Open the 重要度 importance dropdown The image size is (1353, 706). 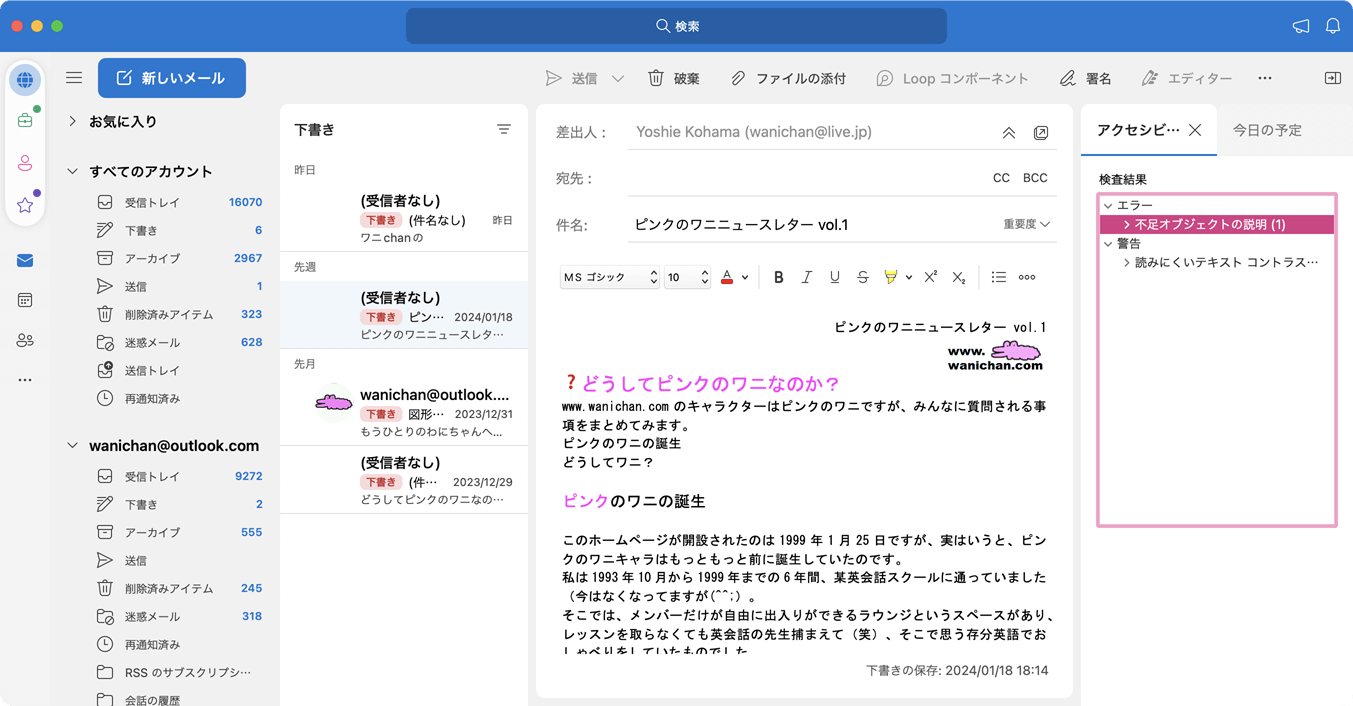click(1026, 225)
